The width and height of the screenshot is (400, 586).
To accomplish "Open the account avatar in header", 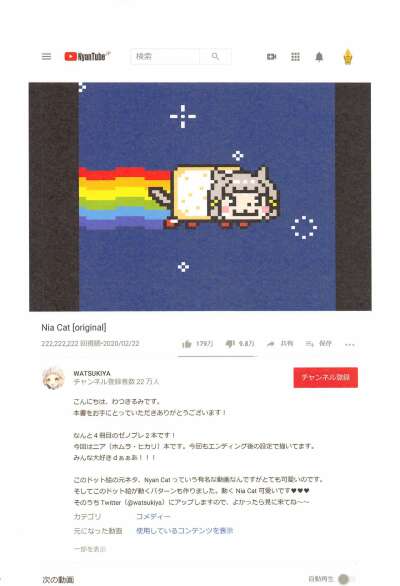I will (x=348, y=57).
